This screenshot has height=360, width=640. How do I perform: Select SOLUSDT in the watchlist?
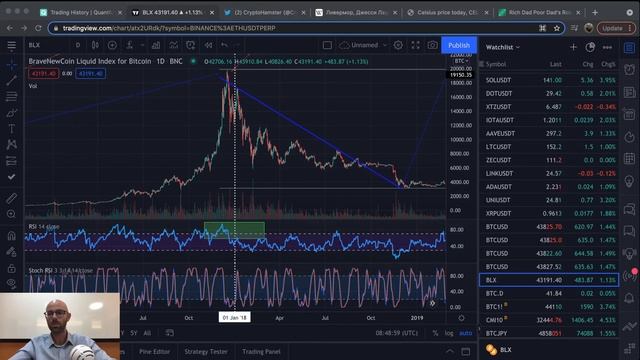[x=549, y=80]
